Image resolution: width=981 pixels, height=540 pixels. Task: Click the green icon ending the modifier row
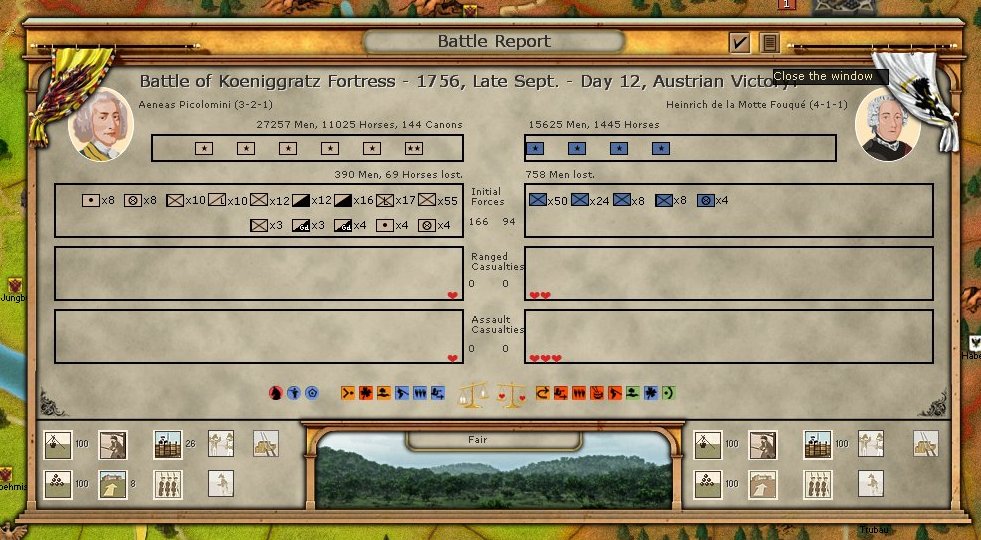[x=668, y=393]
